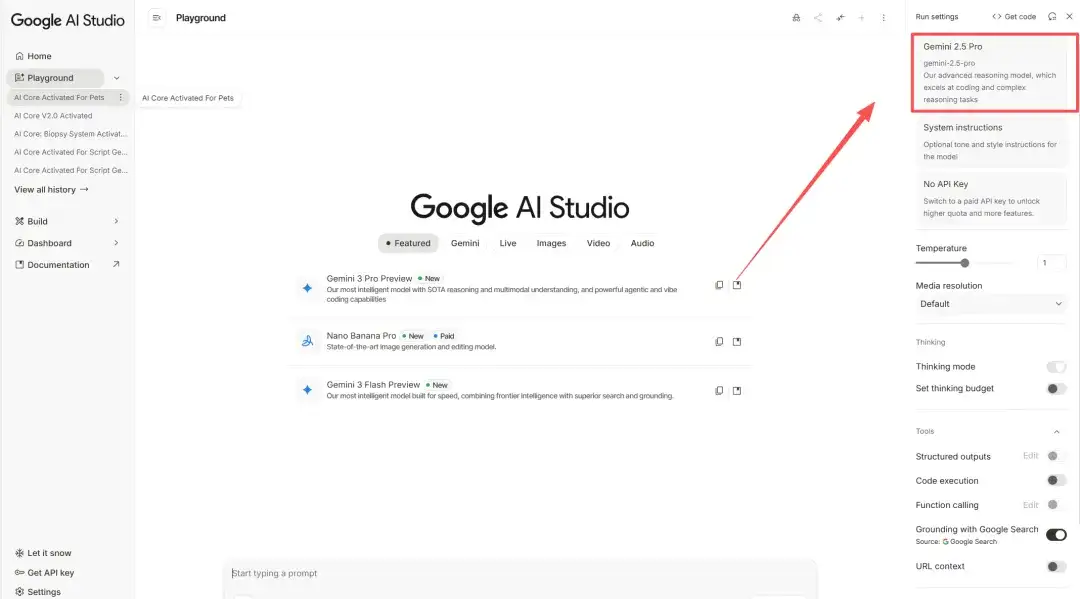Screen dimensions: 1080x599
Task: Switch to the Audio tab
Action: coord(642,243)
